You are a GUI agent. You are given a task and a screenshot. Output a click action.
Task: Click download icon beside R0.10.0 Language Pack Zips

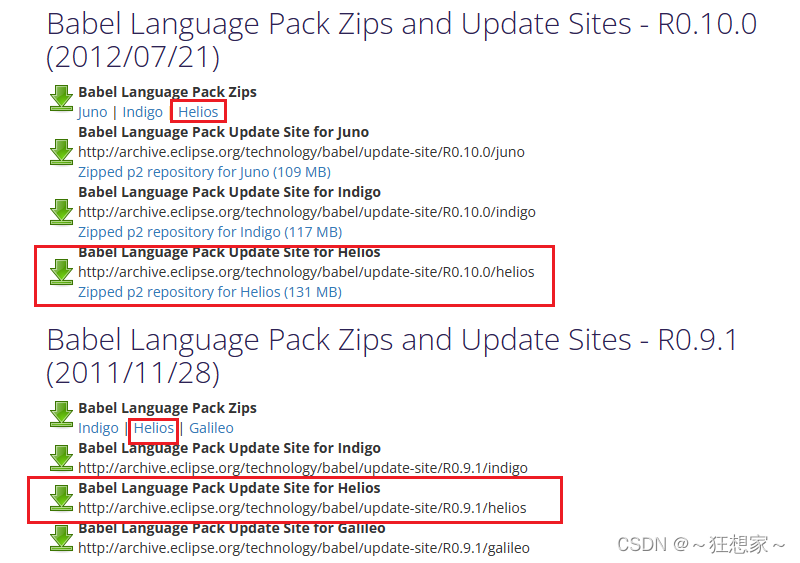61,97
